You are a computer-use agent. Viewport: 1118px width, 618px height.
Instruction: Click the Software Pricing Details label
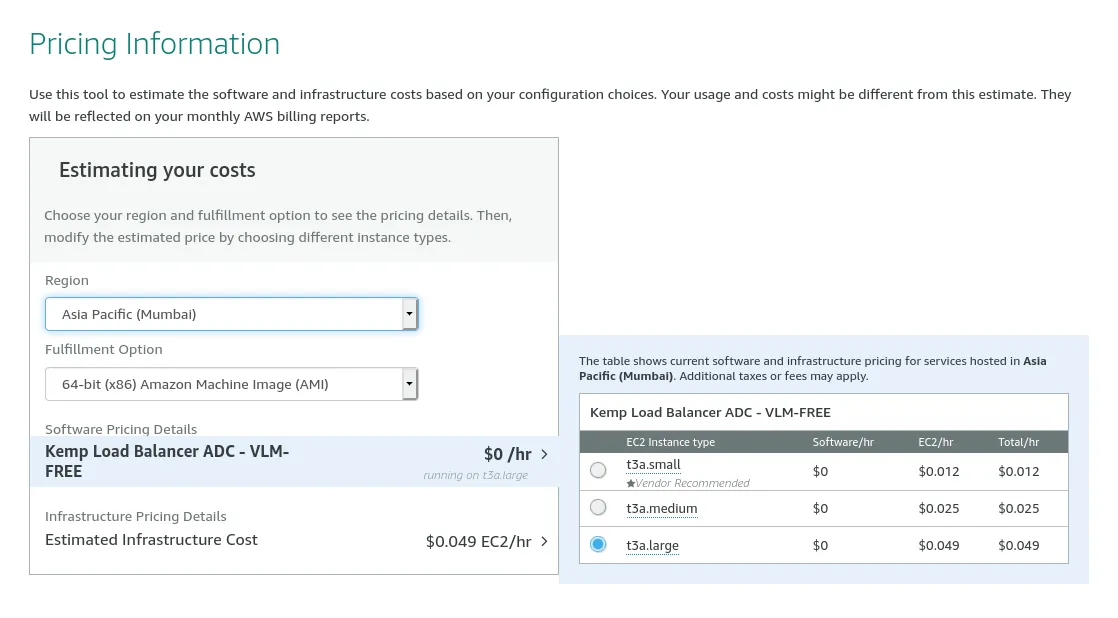120,429
